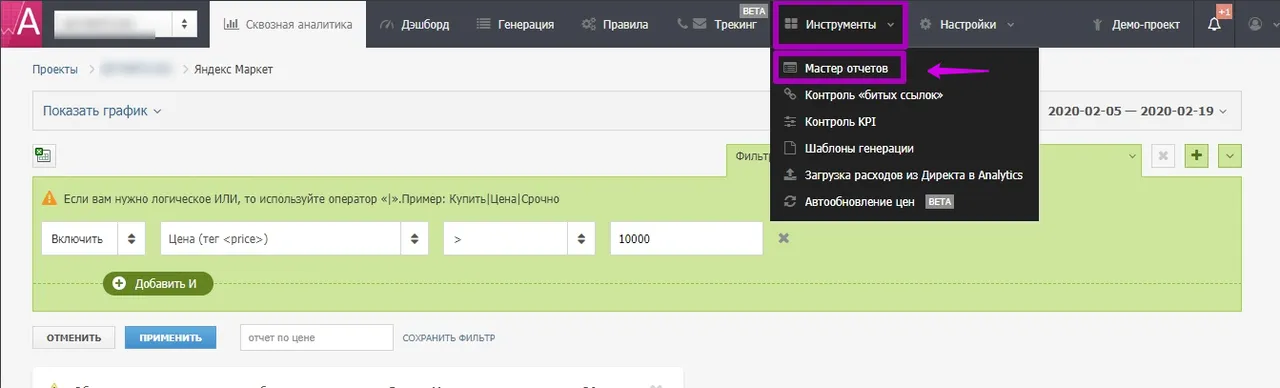
Task: Click the Проекты breadcrumb link
Action: tap(55, 70)
